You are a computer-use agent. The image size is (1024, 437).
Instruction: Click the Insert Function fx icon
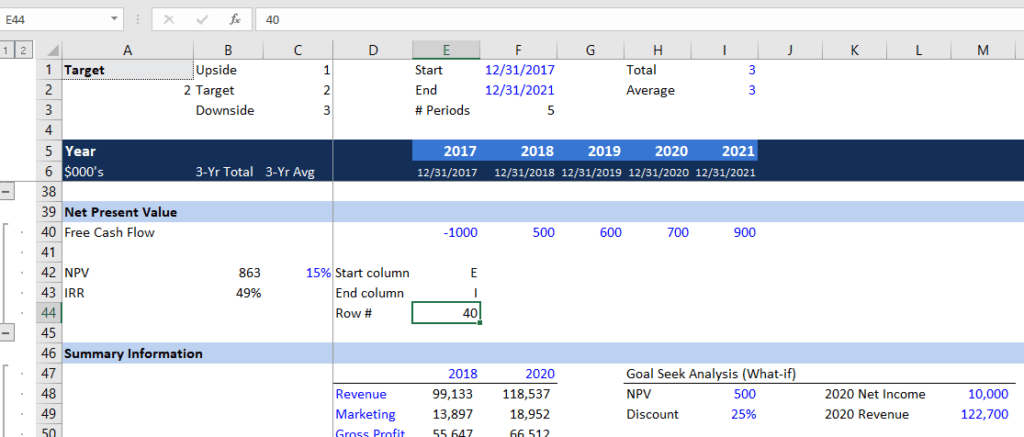[x=234, y=19]
